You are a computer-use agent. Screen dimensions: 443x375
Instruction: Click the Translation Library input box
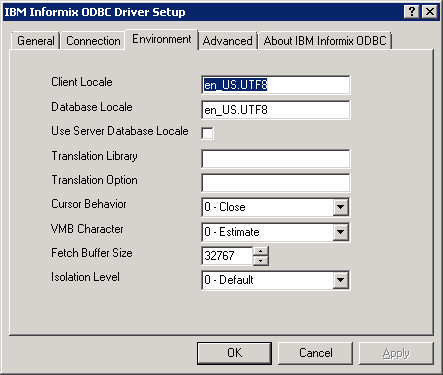[276, 159]
